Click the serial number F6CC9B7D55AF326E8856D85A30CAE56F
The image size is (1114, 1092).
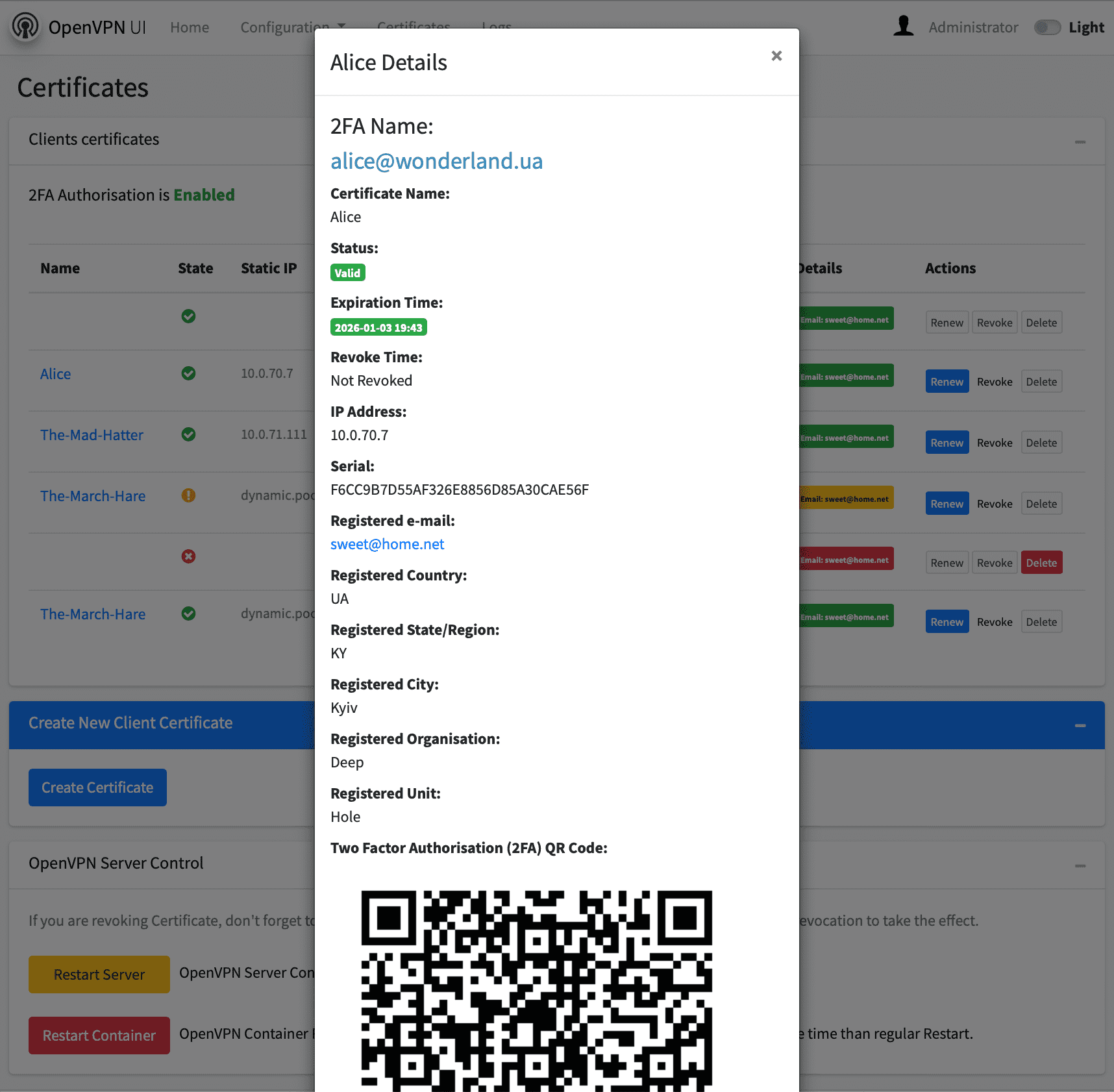(x=460, y=490)
